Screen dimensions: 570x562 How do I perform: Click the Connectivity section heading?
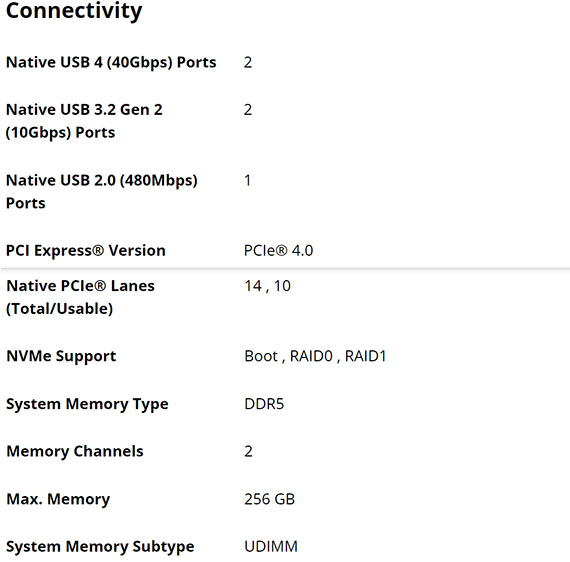pyautogui.click(x=74, y=11)
